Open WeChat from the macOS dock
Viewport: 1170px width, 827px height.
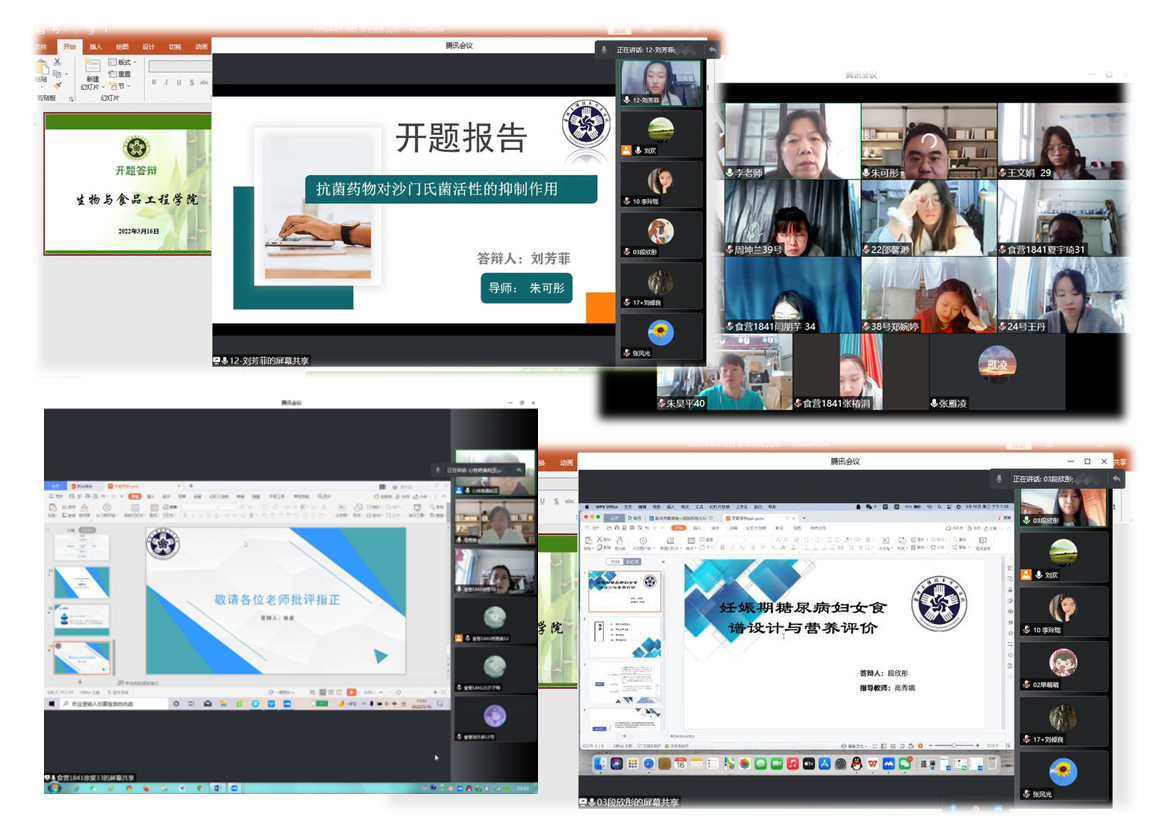(905, 764)
